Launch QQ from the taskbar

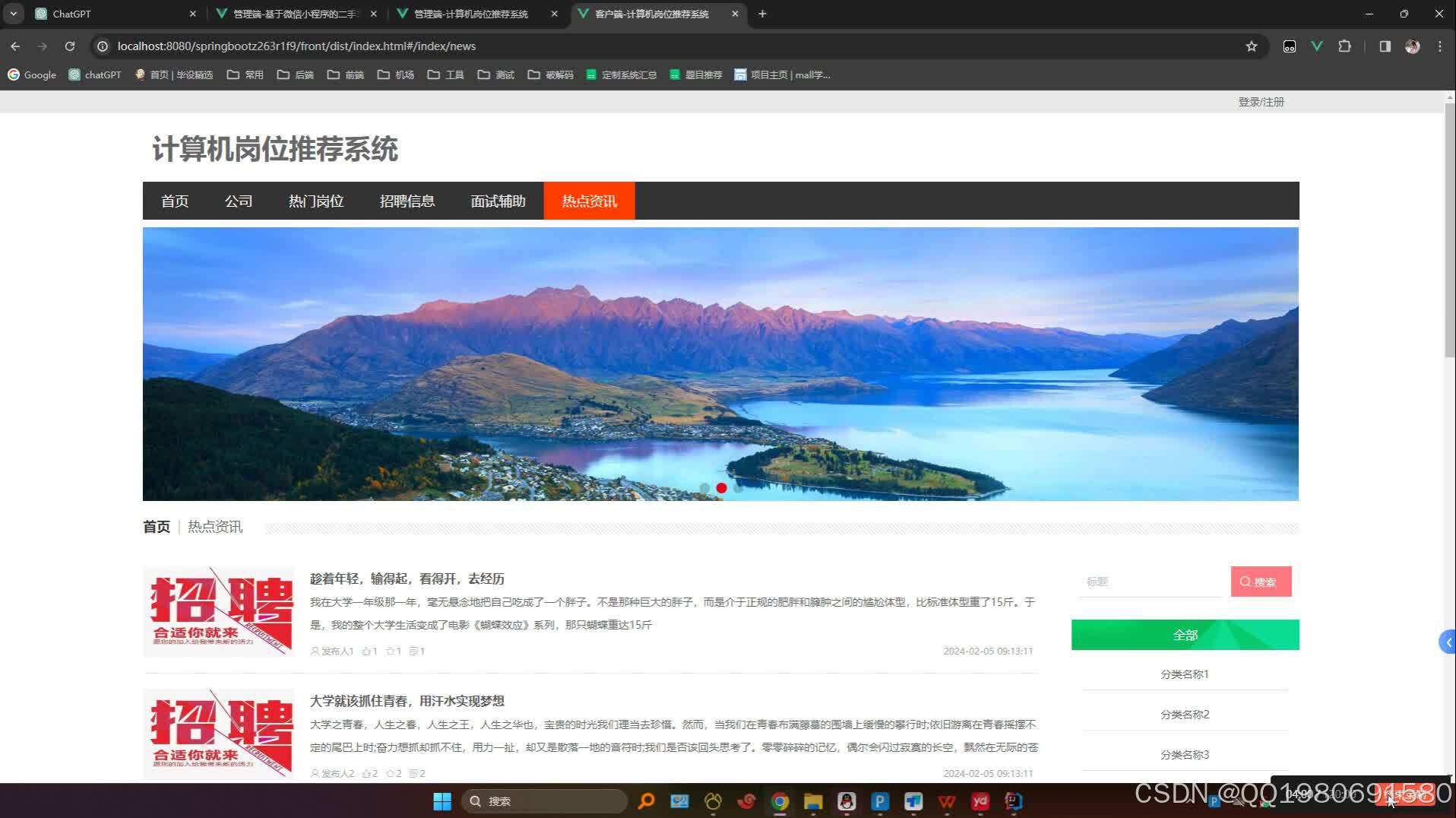tap(846, 801)
